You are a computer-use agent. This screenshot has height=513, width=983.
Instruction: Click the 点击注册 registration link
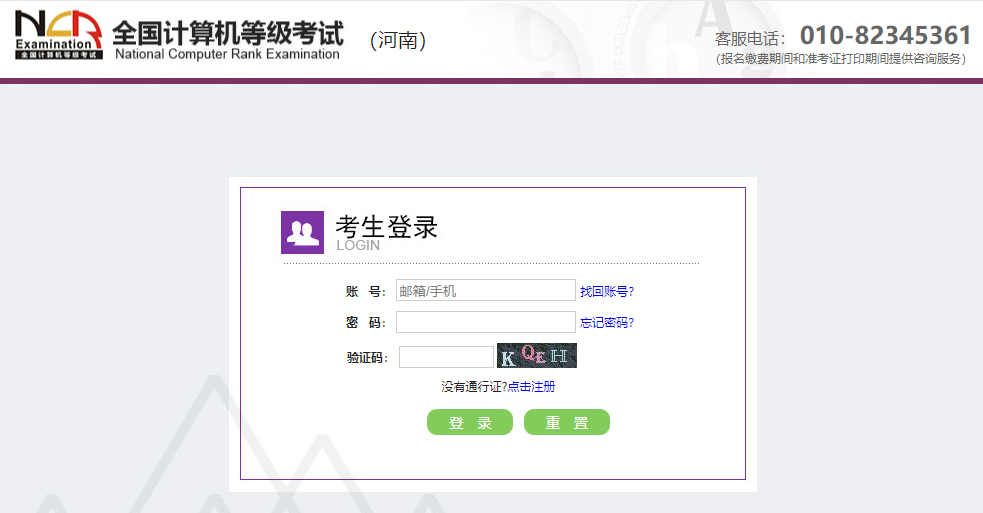coord(531,386)
